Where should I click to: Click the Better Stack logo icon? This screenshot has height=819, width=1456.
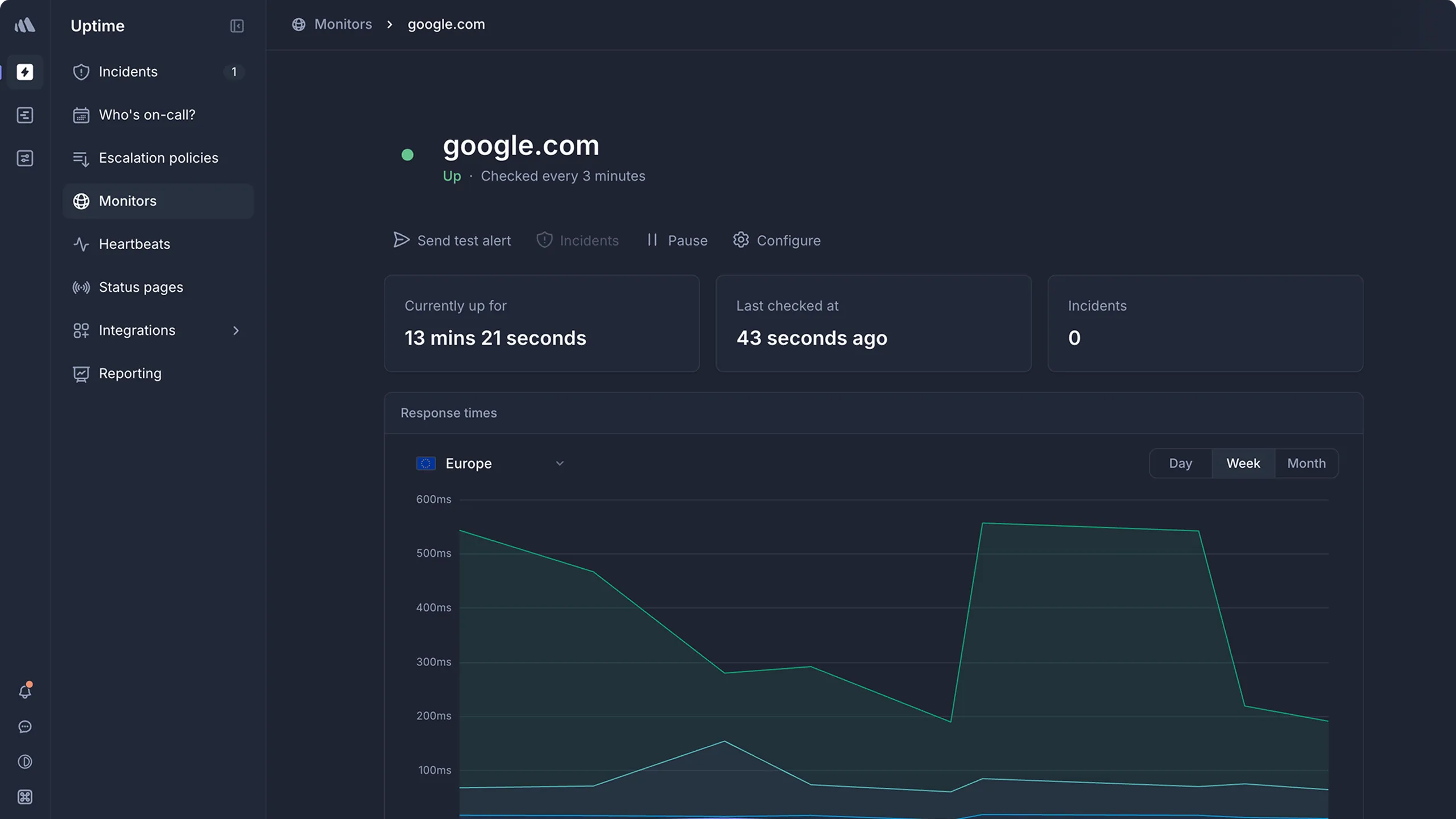point(25,25)
